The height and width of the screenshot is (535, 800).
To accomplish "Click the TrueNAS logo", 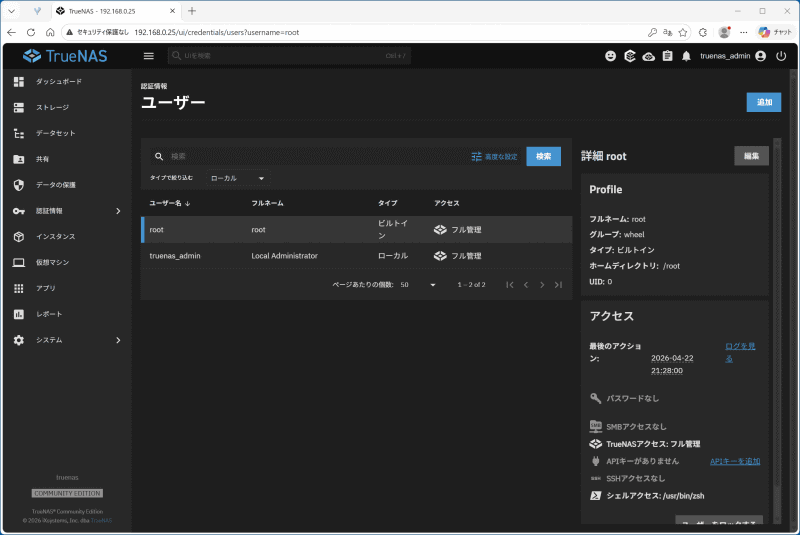I will click(x=65, y=56).
